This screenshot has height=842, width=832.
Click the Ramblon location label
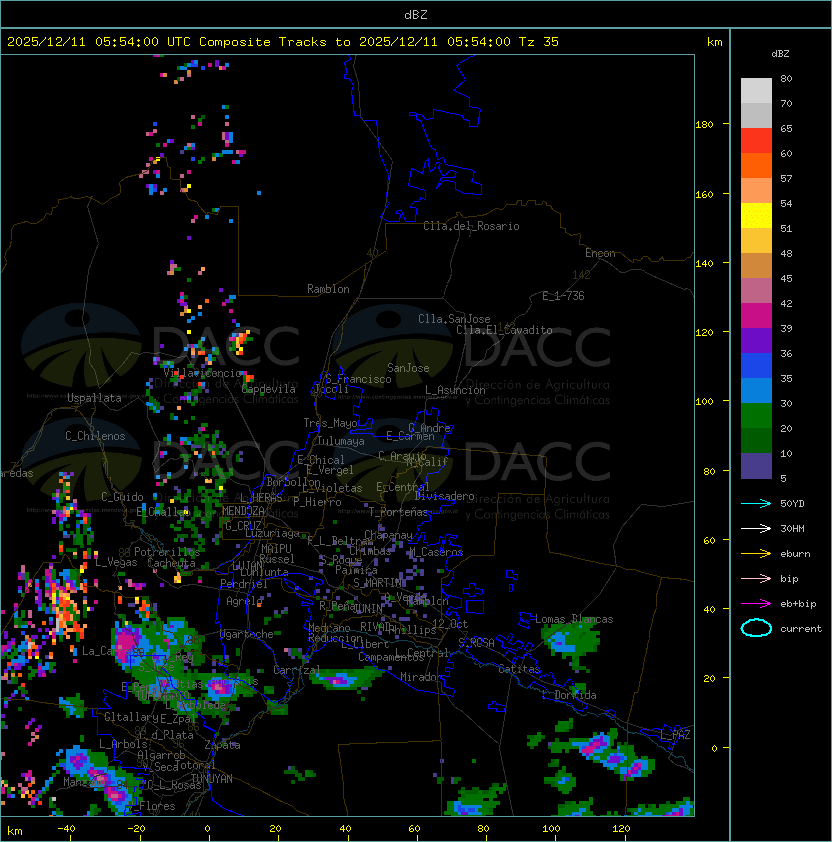[328, 289]
